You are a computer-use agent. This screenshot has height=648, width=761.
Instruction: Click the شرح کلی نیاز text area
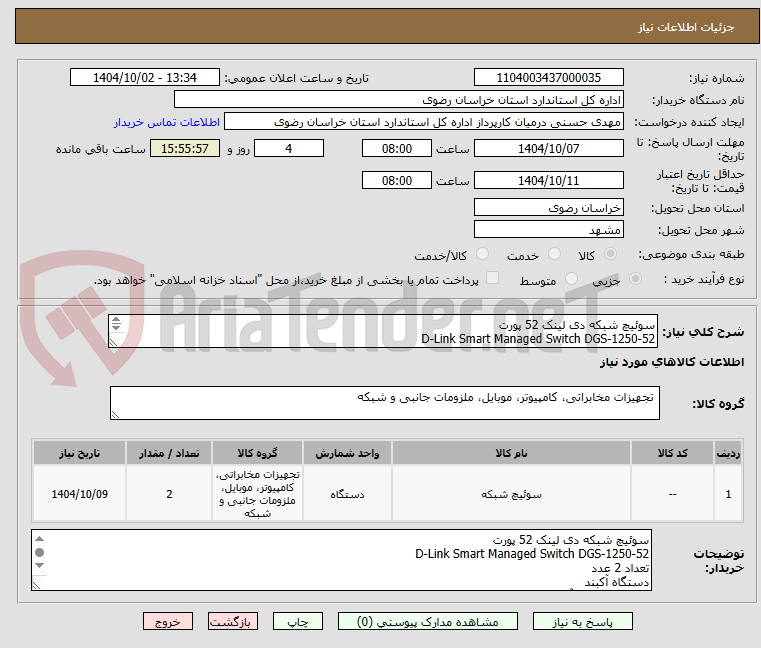383,331
